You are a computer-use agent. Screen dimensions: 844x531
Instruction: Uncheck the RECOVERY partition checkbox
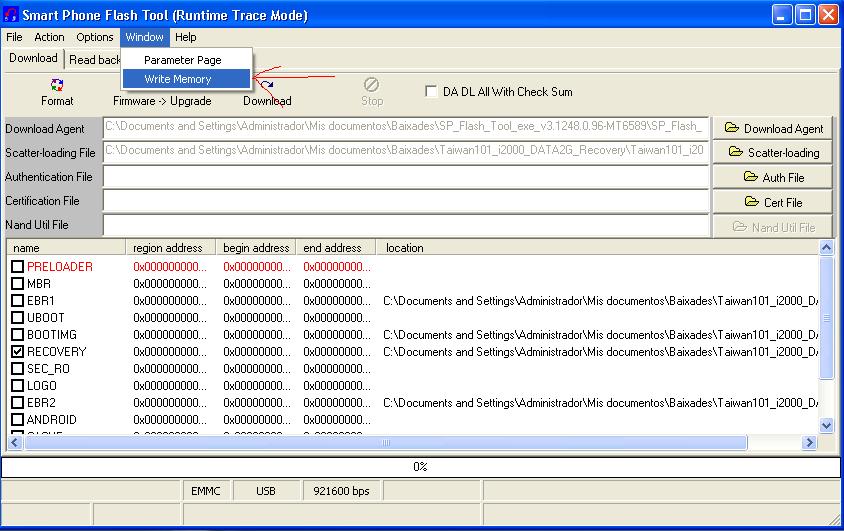pos(18,351)
